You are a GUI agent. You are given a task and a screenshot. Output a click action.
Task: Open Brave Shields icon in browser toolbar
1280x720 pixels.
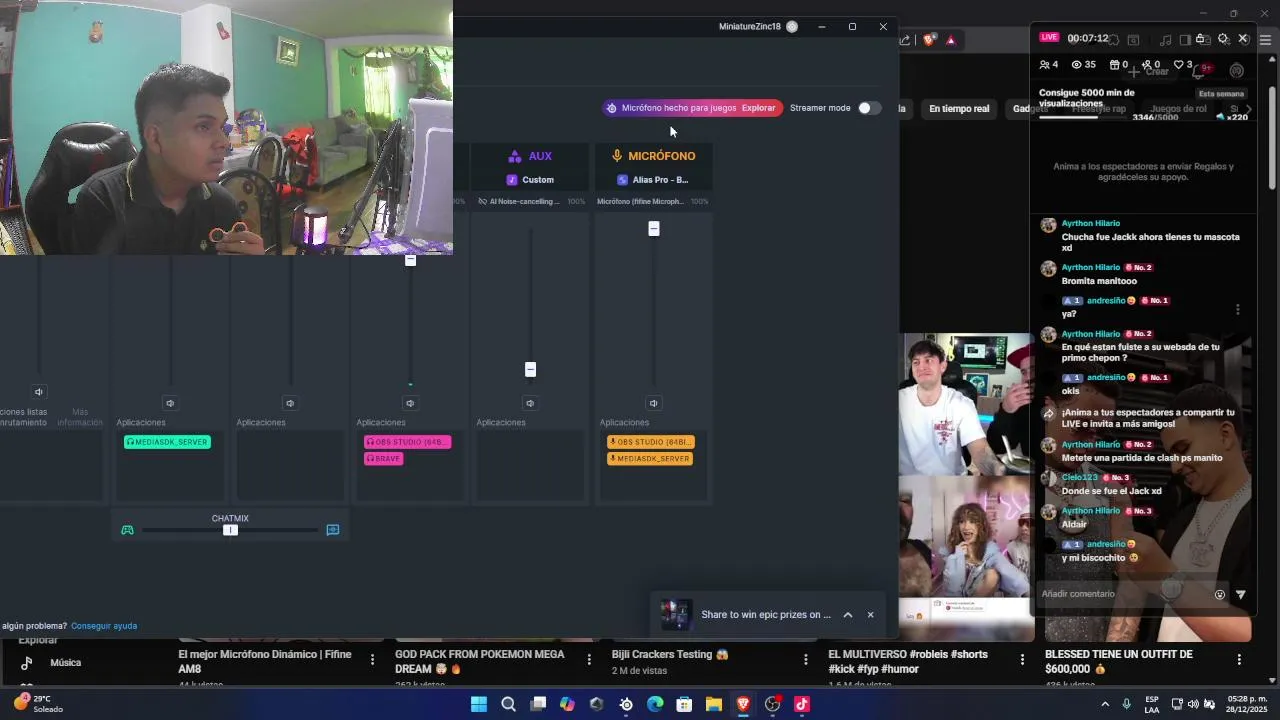pos(929,40)
